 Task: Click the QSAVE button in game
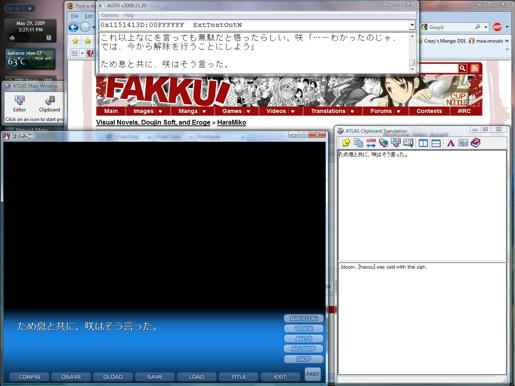[71, 377]
